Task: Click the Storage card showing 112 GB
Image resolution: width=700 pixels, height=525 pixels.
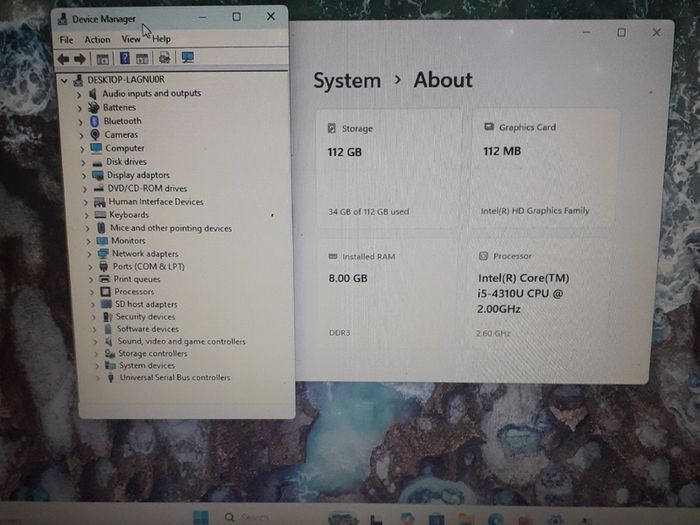Action: click(x=388, y=169)
